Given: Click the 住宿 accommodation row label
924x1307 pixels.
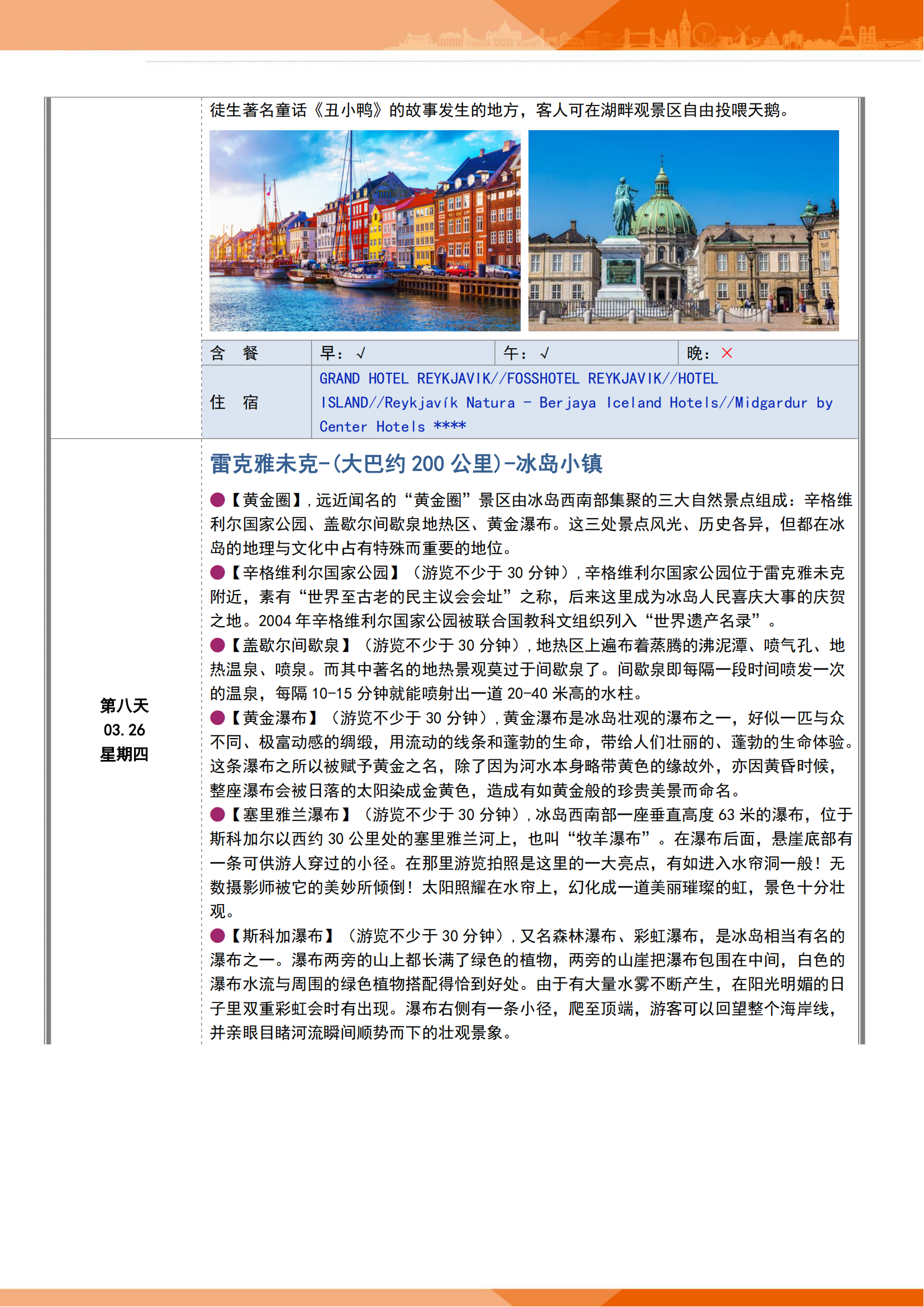Looking at the screenshot, I should tap(235, 402).
